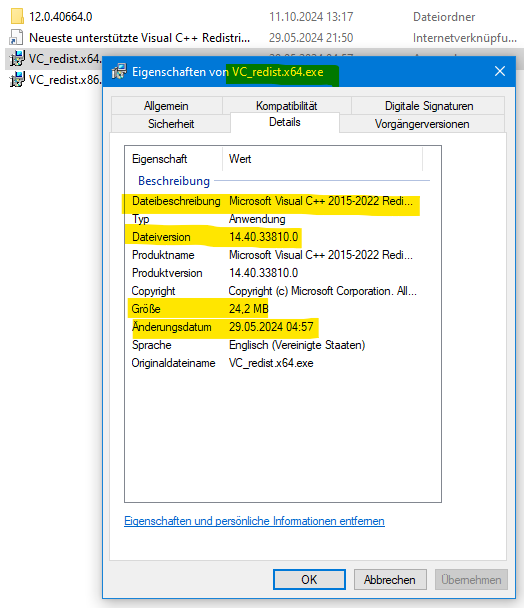This screenshot has height=608, width=524.
Task: Open the Digitale Signaturen tab
Action: [429, 106]
